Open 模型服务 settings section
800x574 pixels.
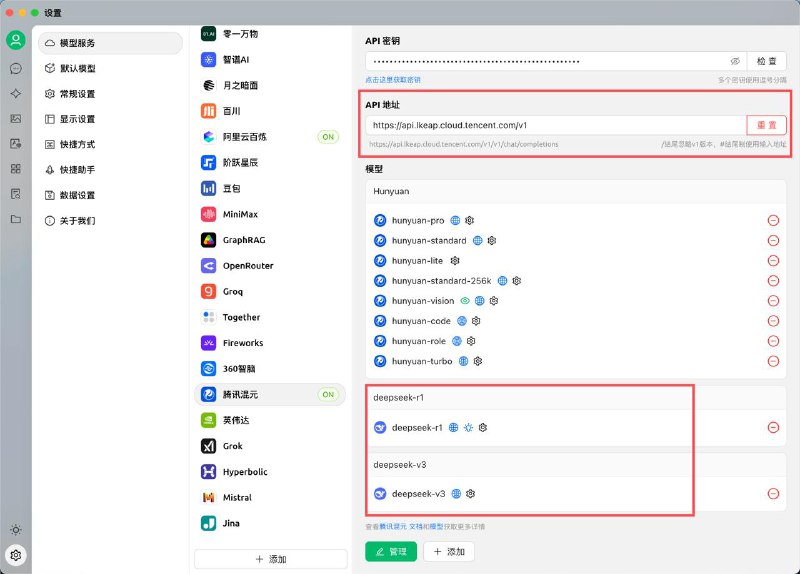tap(110, 43)
